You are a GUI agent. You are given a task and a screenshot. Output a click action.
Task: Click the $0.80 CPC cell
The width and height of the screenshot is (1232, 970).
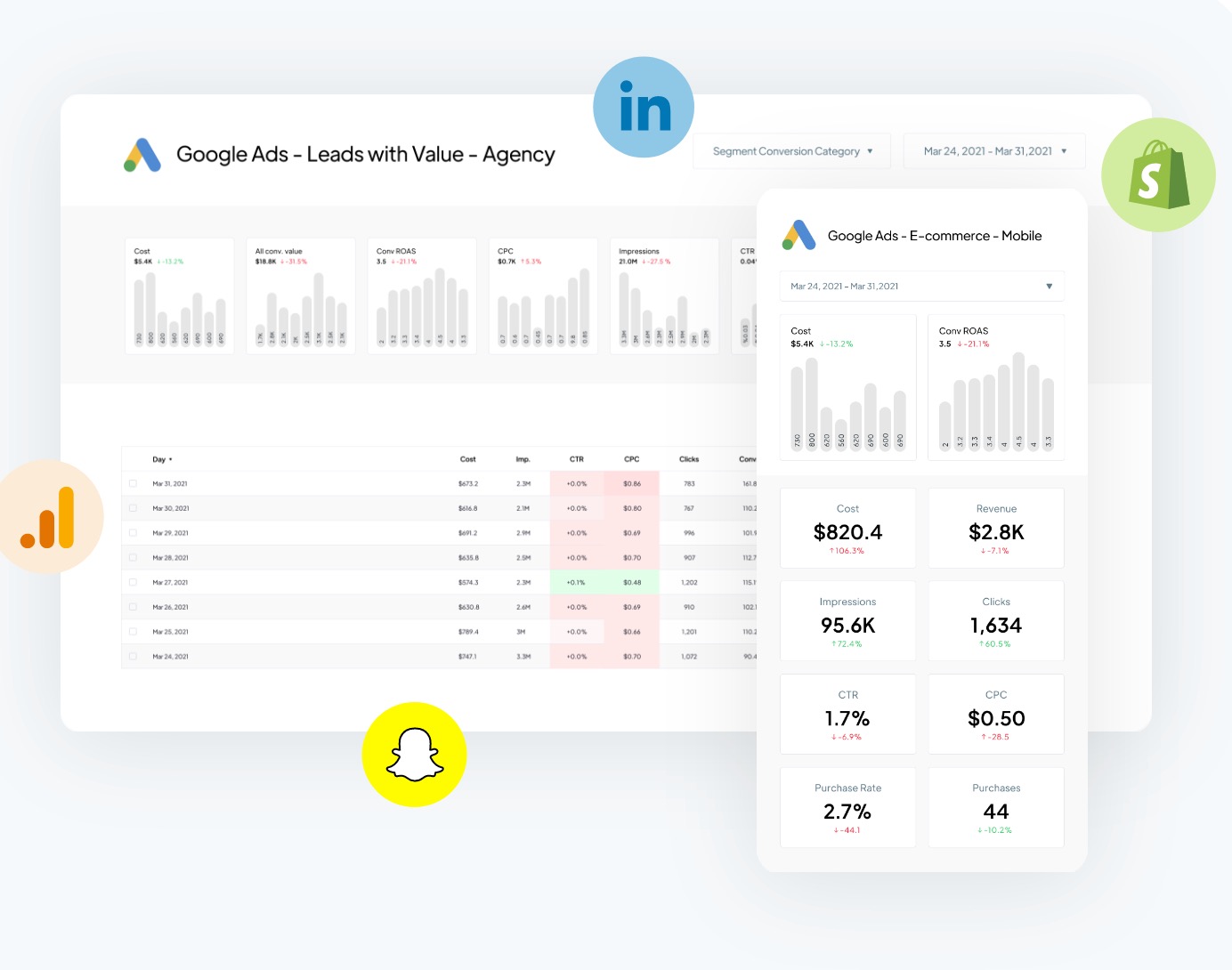[632, 508]
